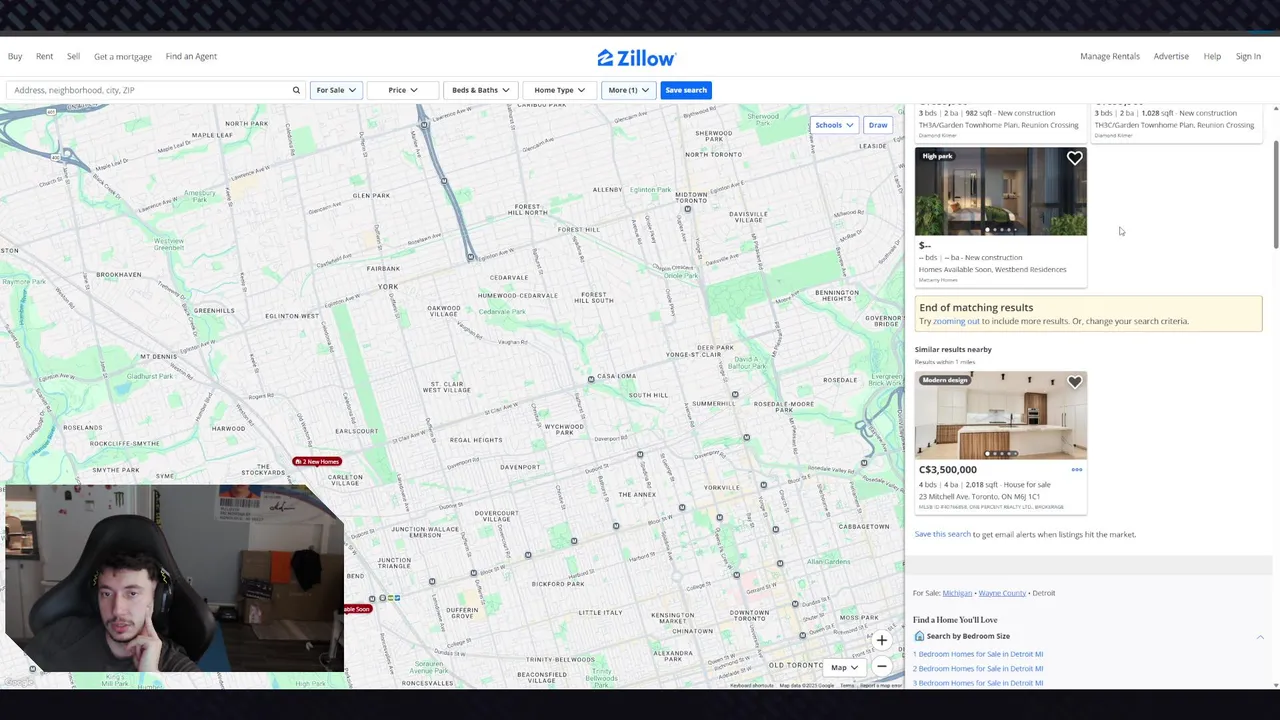
Task: Open the More (1) filters dropdown
Action: pos(628,90)
